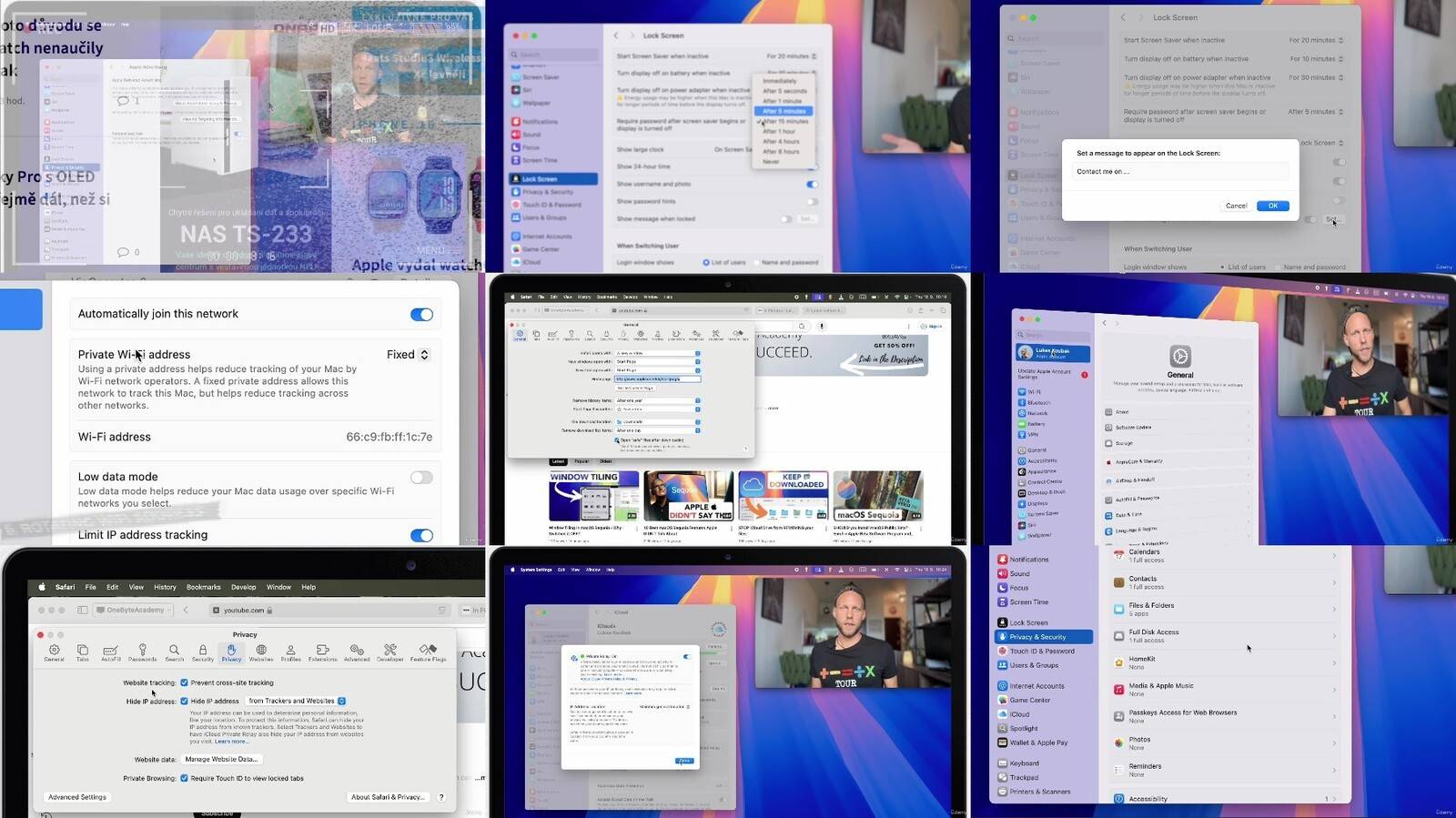1456x818 pixels.
Task: Open Advanced pane in Safari Privacy window
Action: coord(357,652)
